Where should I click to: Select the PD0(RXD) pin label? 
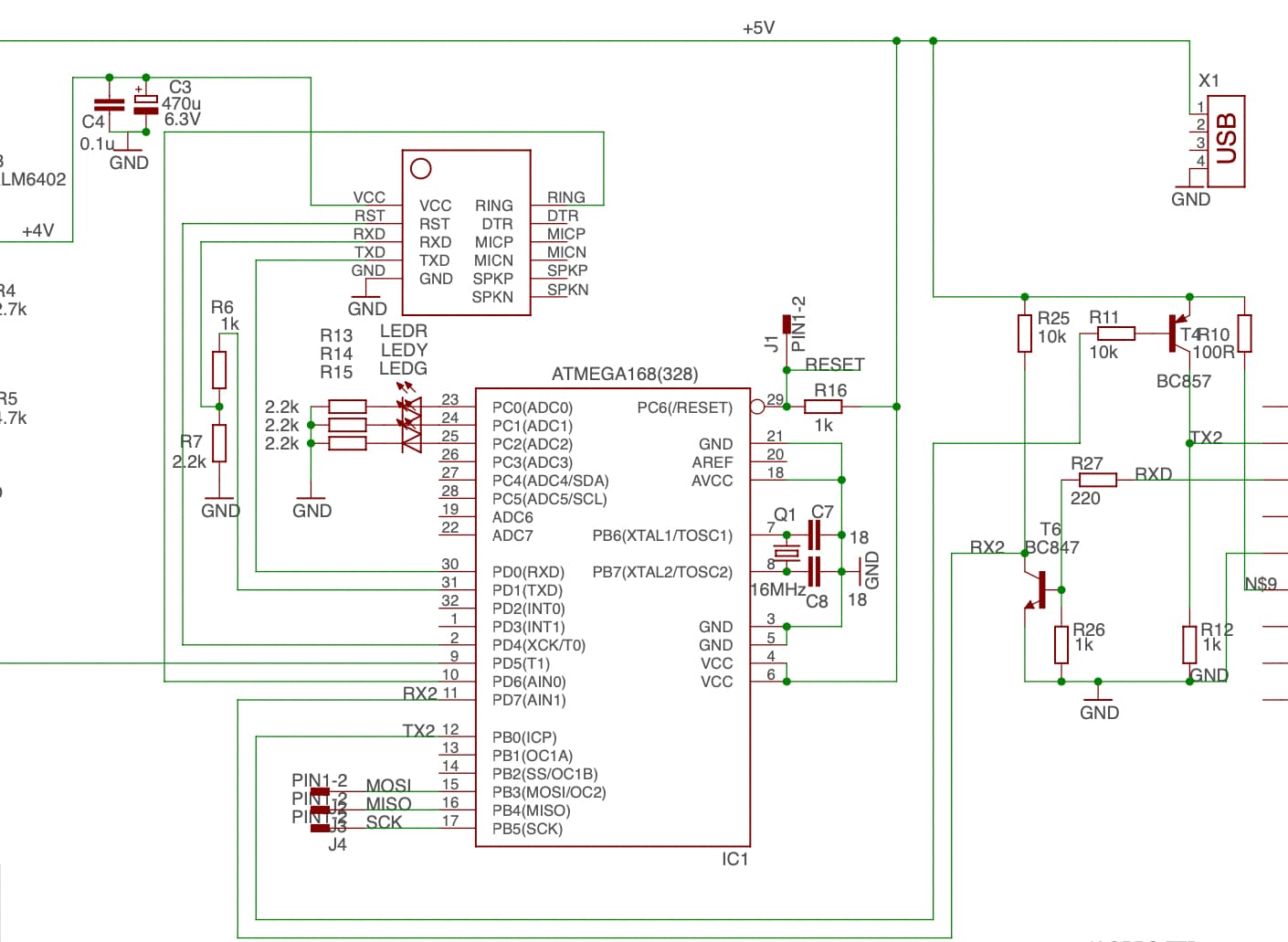pyautogui.click(x=529, y=572)
